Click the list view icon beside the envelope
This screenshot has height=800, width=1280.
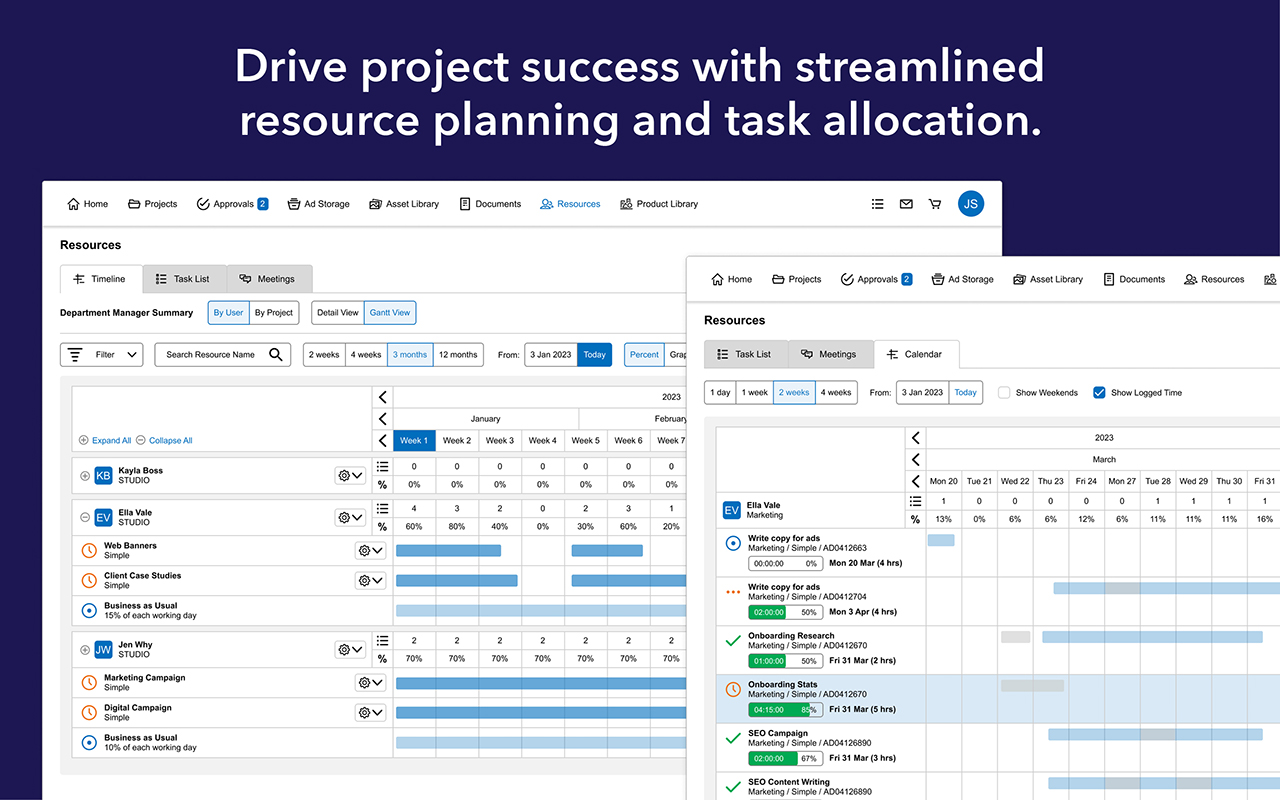pyautogui.click(x=877, y=204)
